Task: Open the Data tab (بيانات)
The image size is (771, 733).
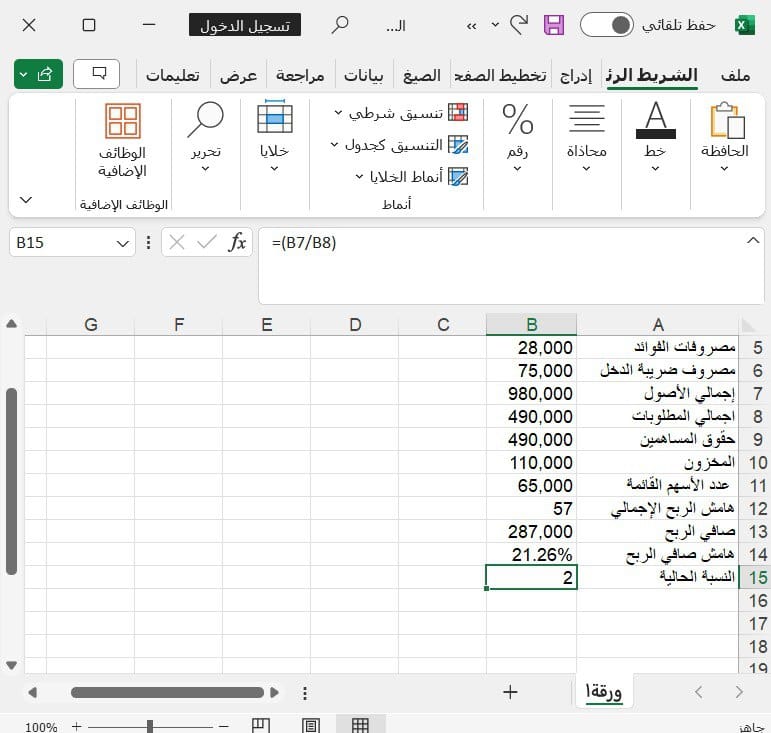Action: tap(363, 75)
